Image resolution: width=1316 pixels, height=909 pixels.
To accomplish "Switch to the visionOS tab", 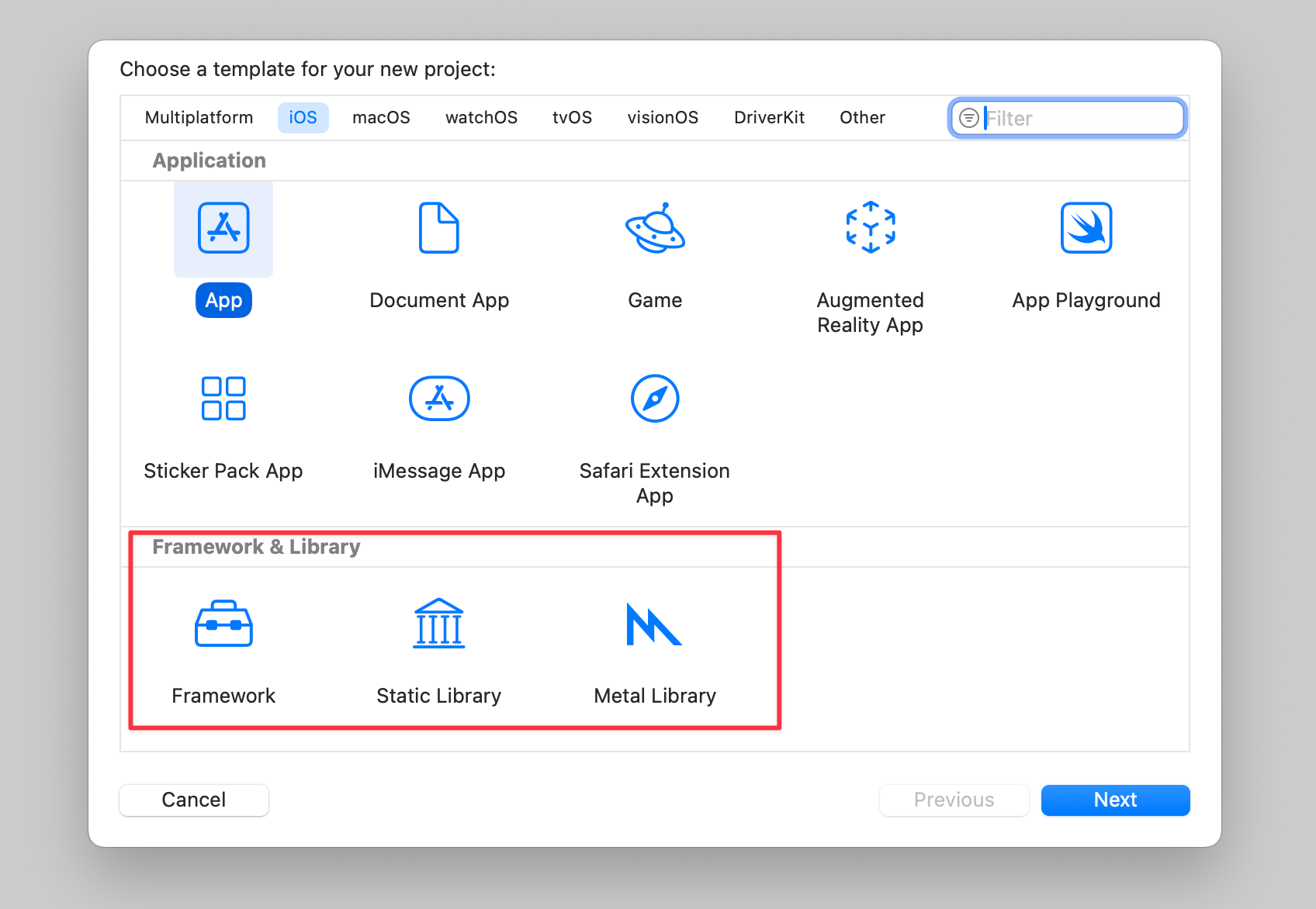I will pos(663,118).
